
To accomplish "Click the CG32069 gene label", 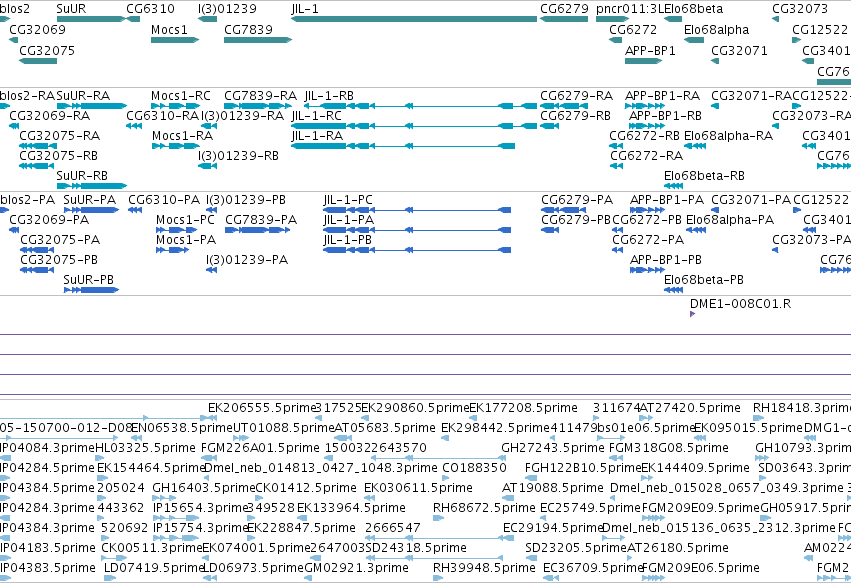I will [x=37, y=29].
